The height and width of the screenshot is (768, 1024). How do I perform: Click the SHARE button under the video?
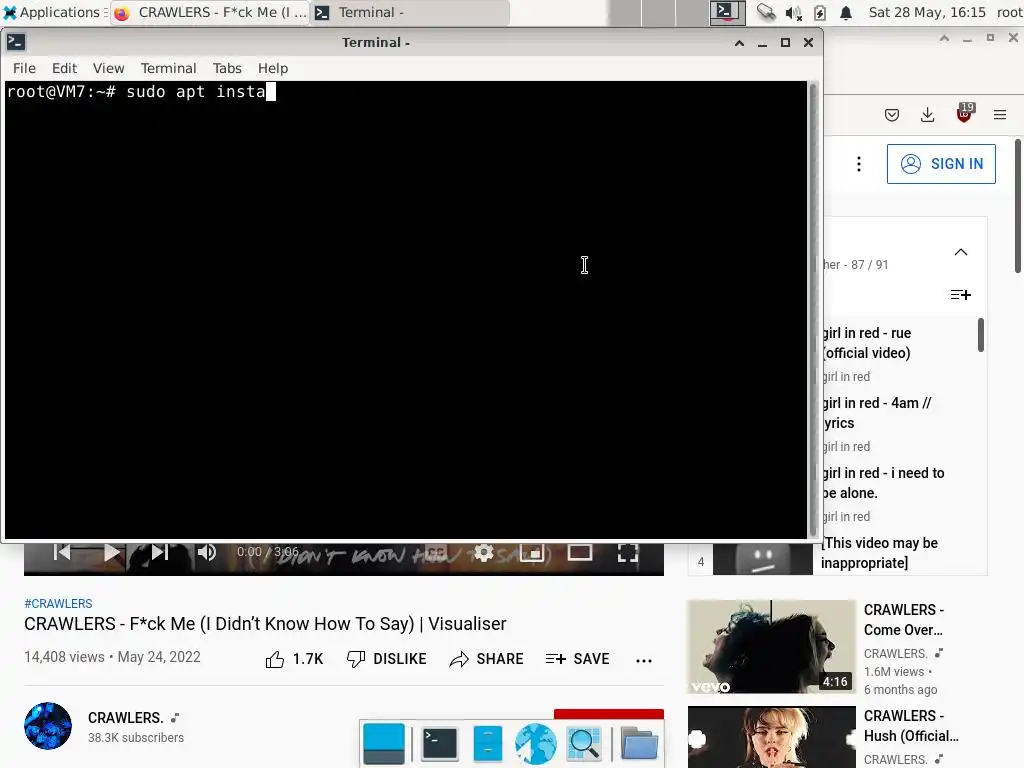tap(487, 659)
